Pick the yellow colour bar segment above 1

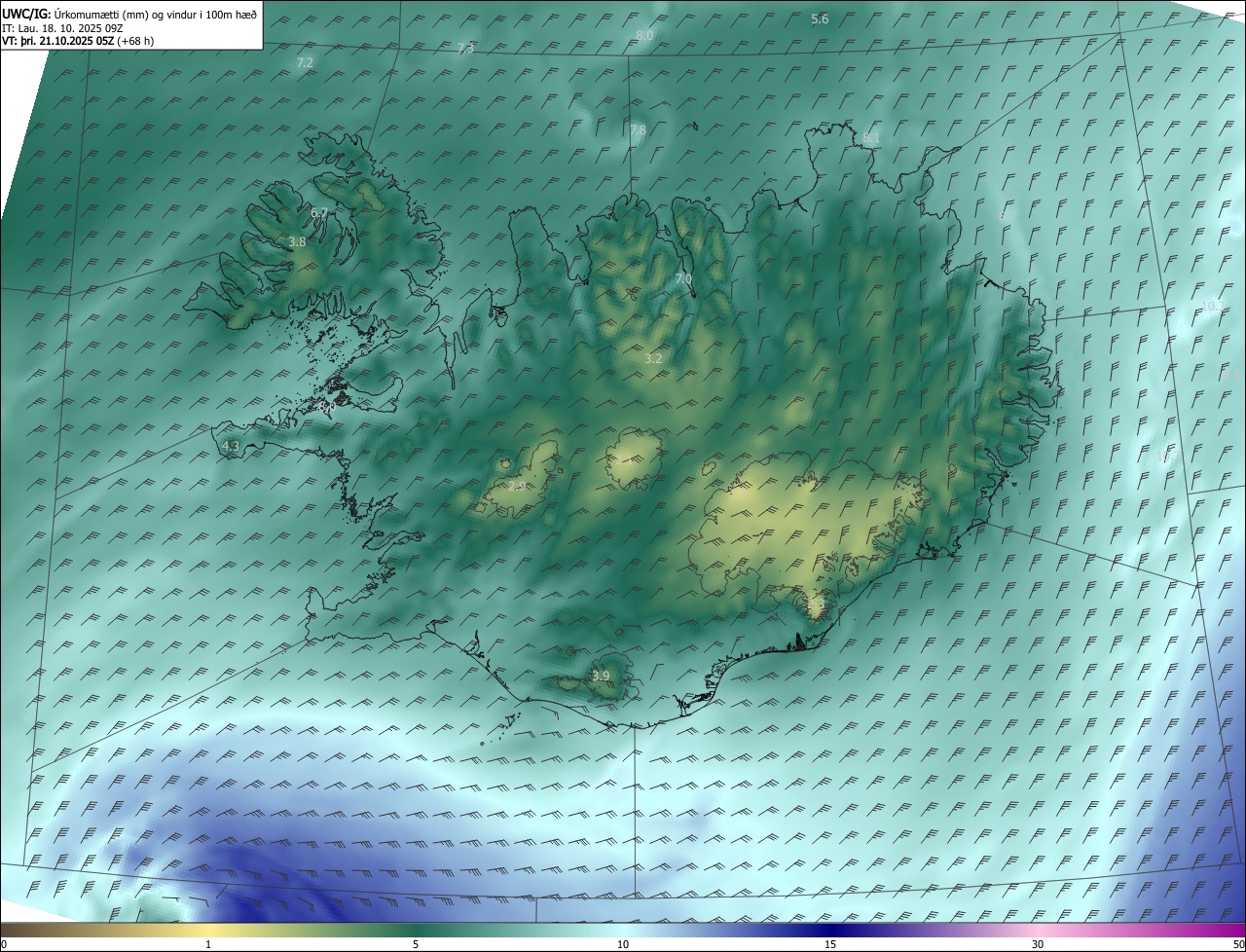tap(208, 930)
